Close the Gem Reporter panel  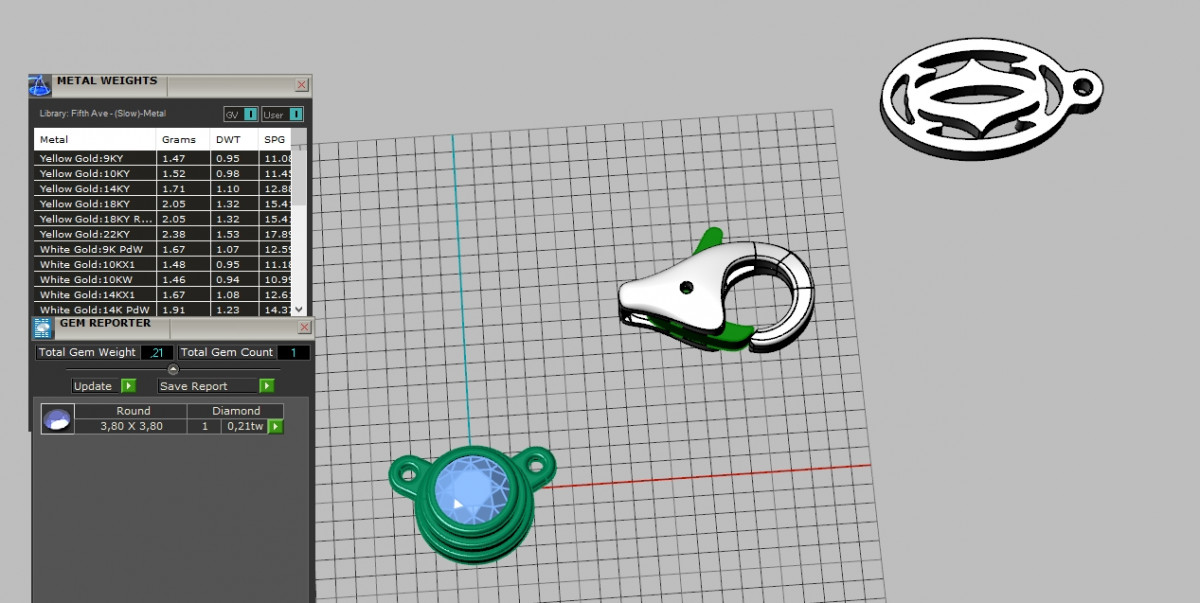(304, 328)
